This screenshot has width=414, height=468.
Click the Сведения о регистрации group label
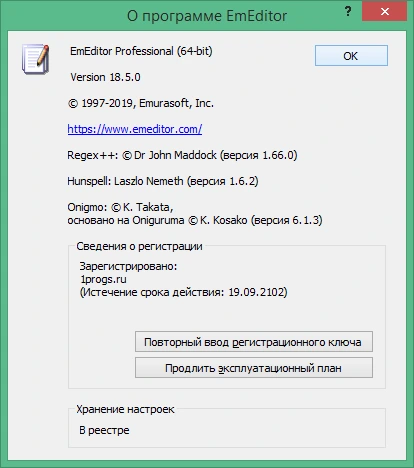coord(139,246)
